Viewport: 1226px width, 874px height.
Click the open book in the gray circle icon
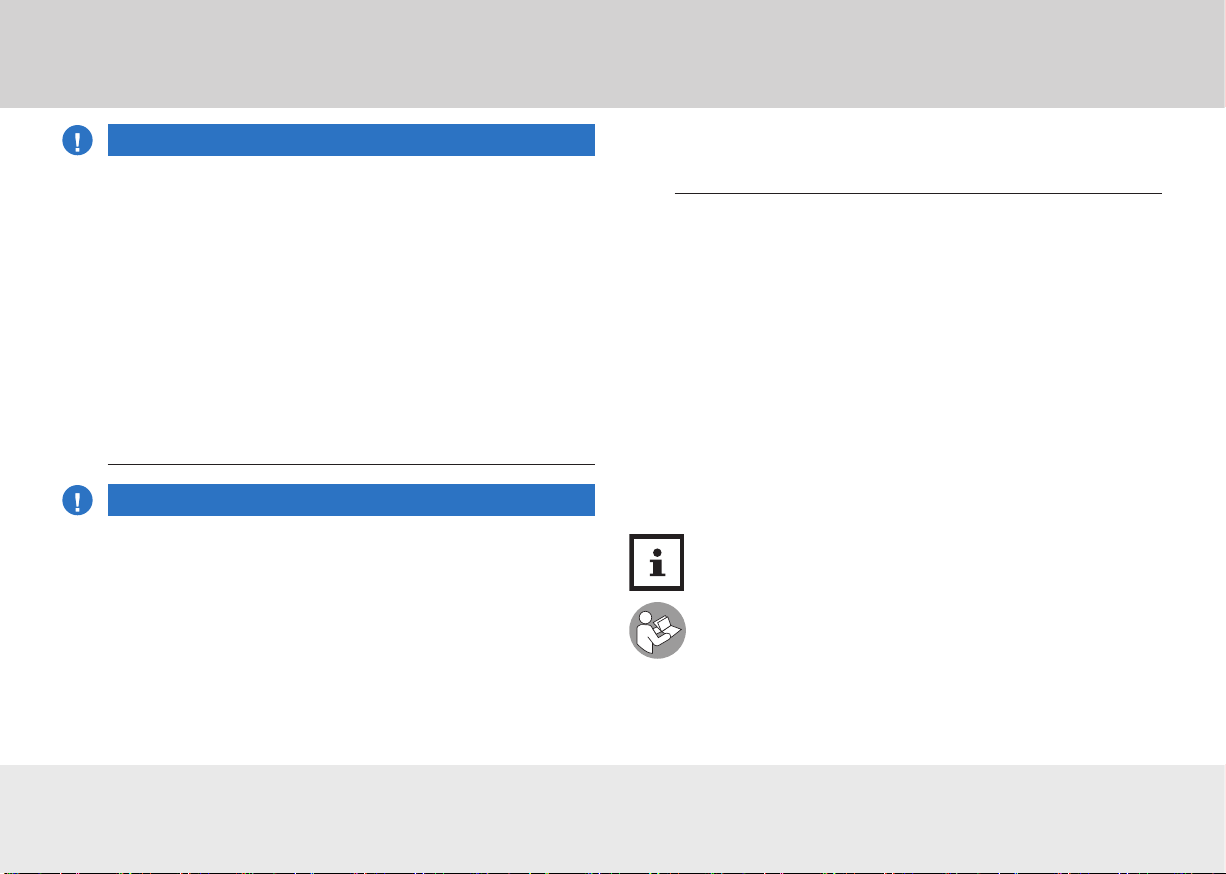666,631
